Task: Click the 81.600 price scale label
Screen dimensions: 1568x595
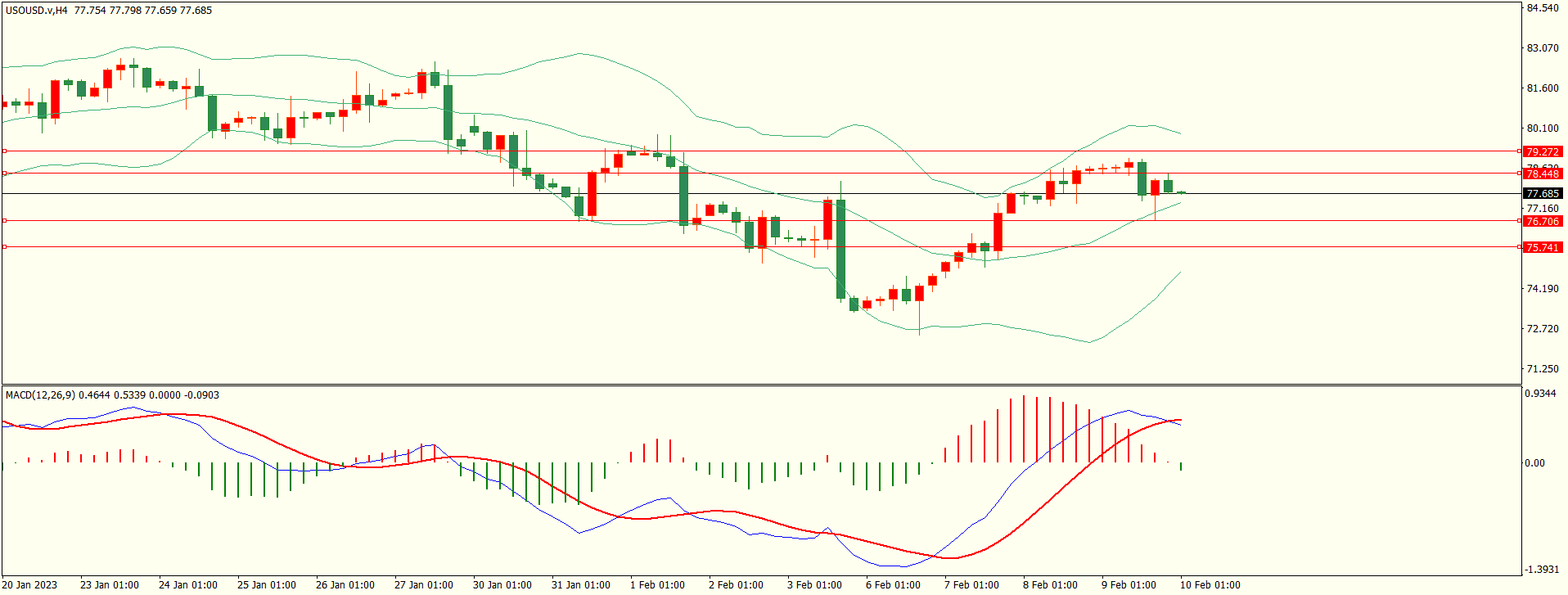Action: pyautogui.click(x=1543, y=88)
